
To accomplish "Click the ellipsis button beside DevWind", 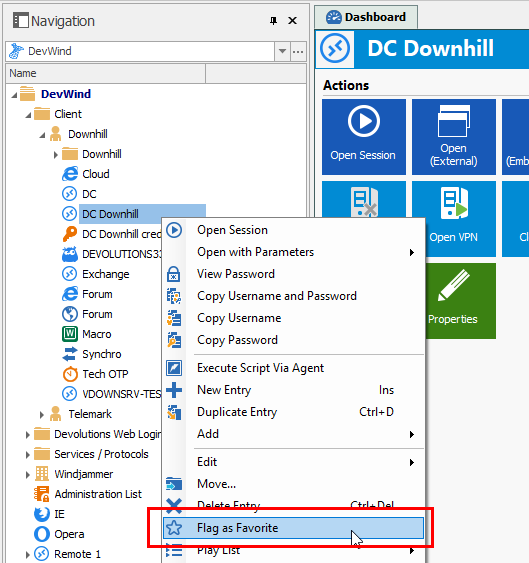I will [298, 51].
